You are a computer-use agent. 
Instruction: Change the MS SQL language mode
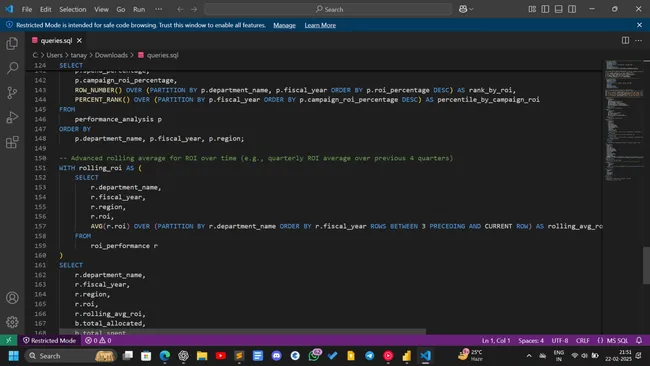pyautogui.click(x=613, y=340)
